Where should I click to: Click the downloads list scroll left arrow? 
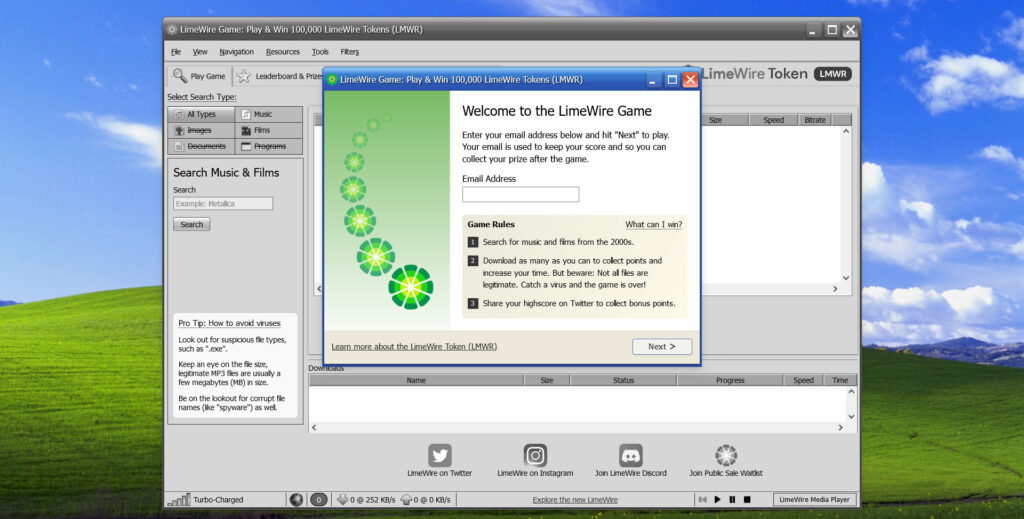(x=314, y=427)
